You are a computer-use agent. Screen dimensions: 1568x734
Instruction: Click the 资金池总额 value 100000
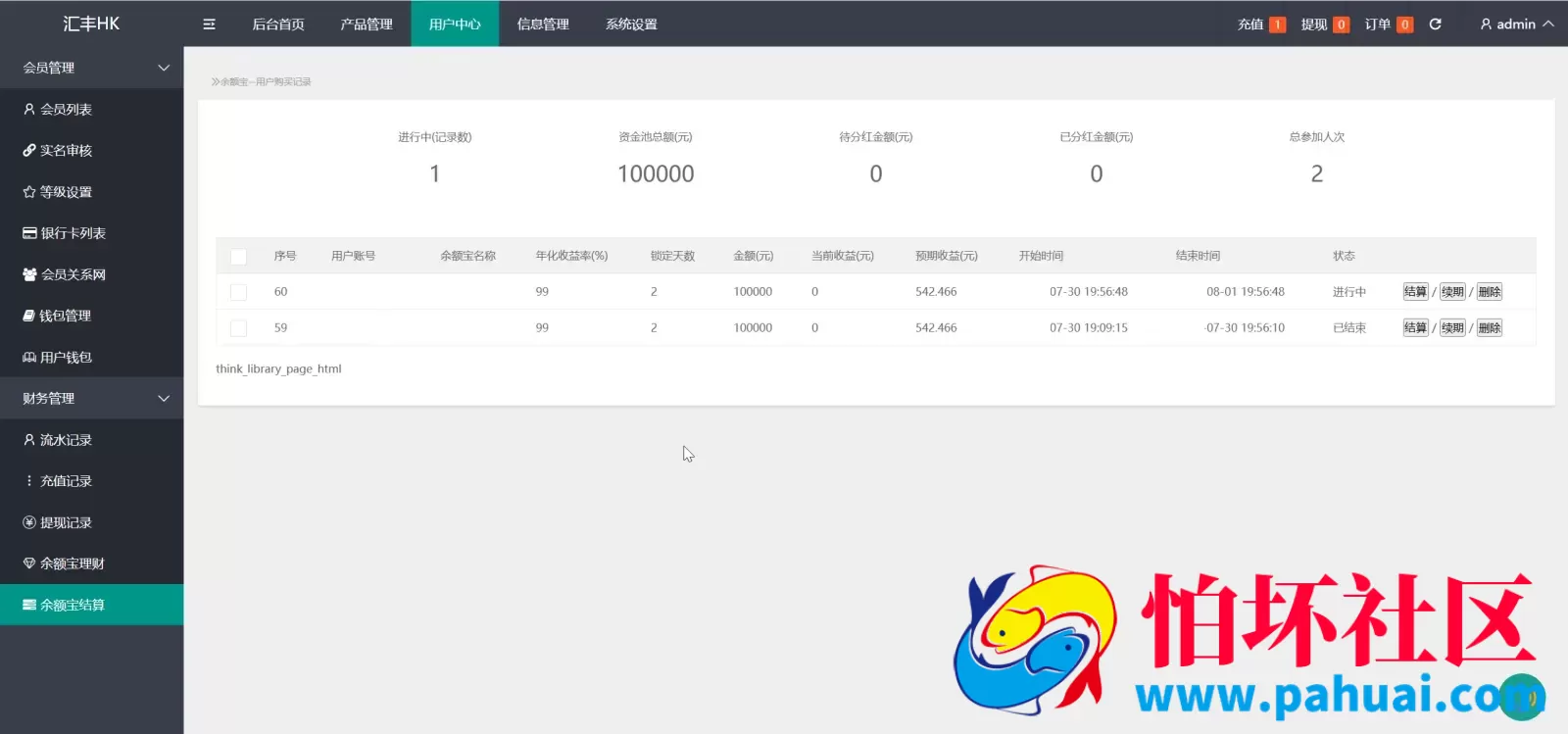click(x=656, y=174)
